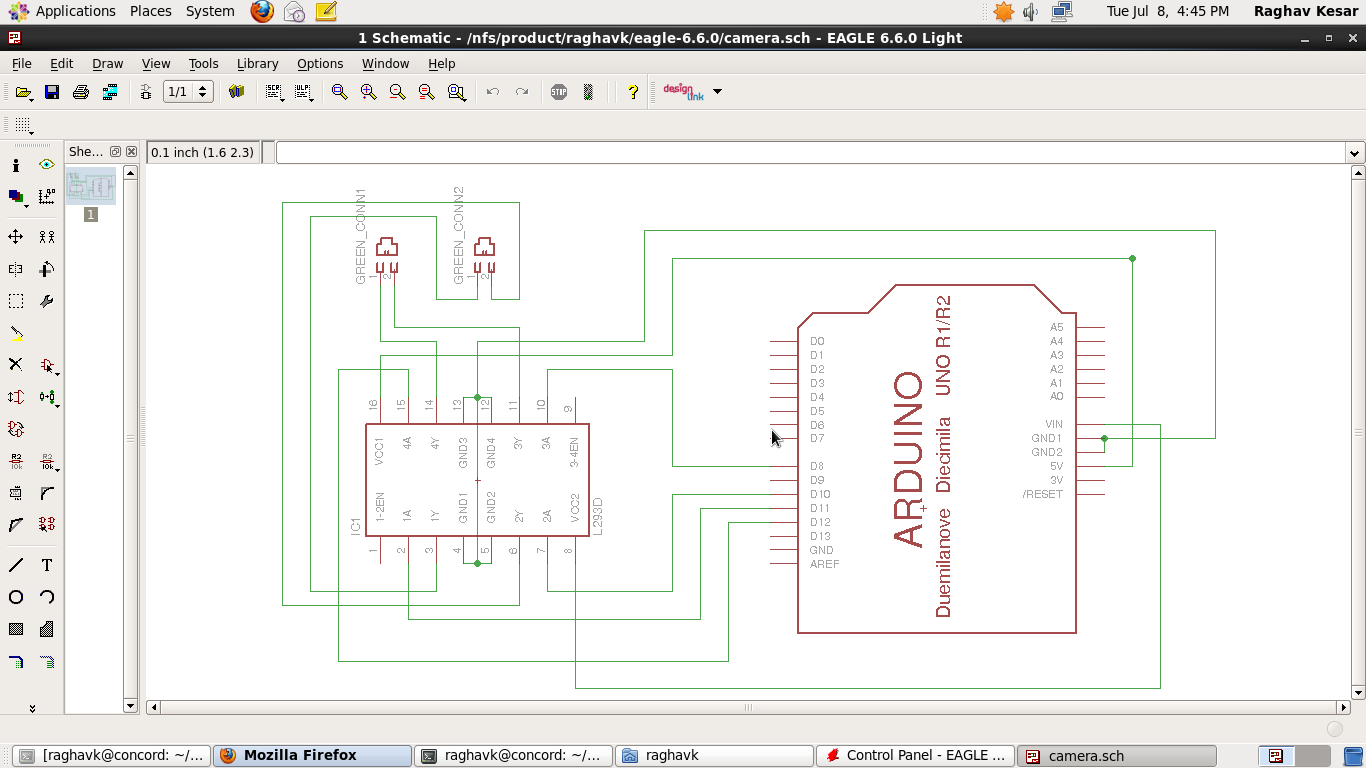Screen dimensions: 1366x768
Task: Select the Rectangle tool
Action: coord(16,629)
